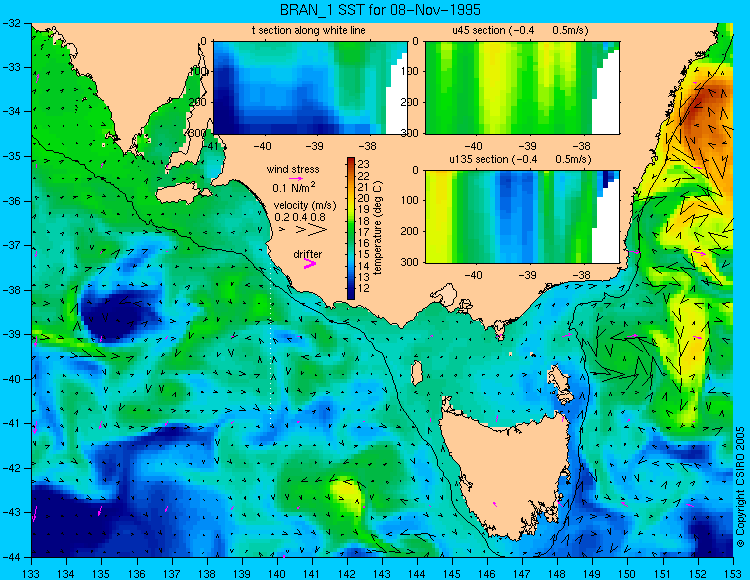Click the '20' tick on the color bar
750x580 pixels.
pos(363,198)
